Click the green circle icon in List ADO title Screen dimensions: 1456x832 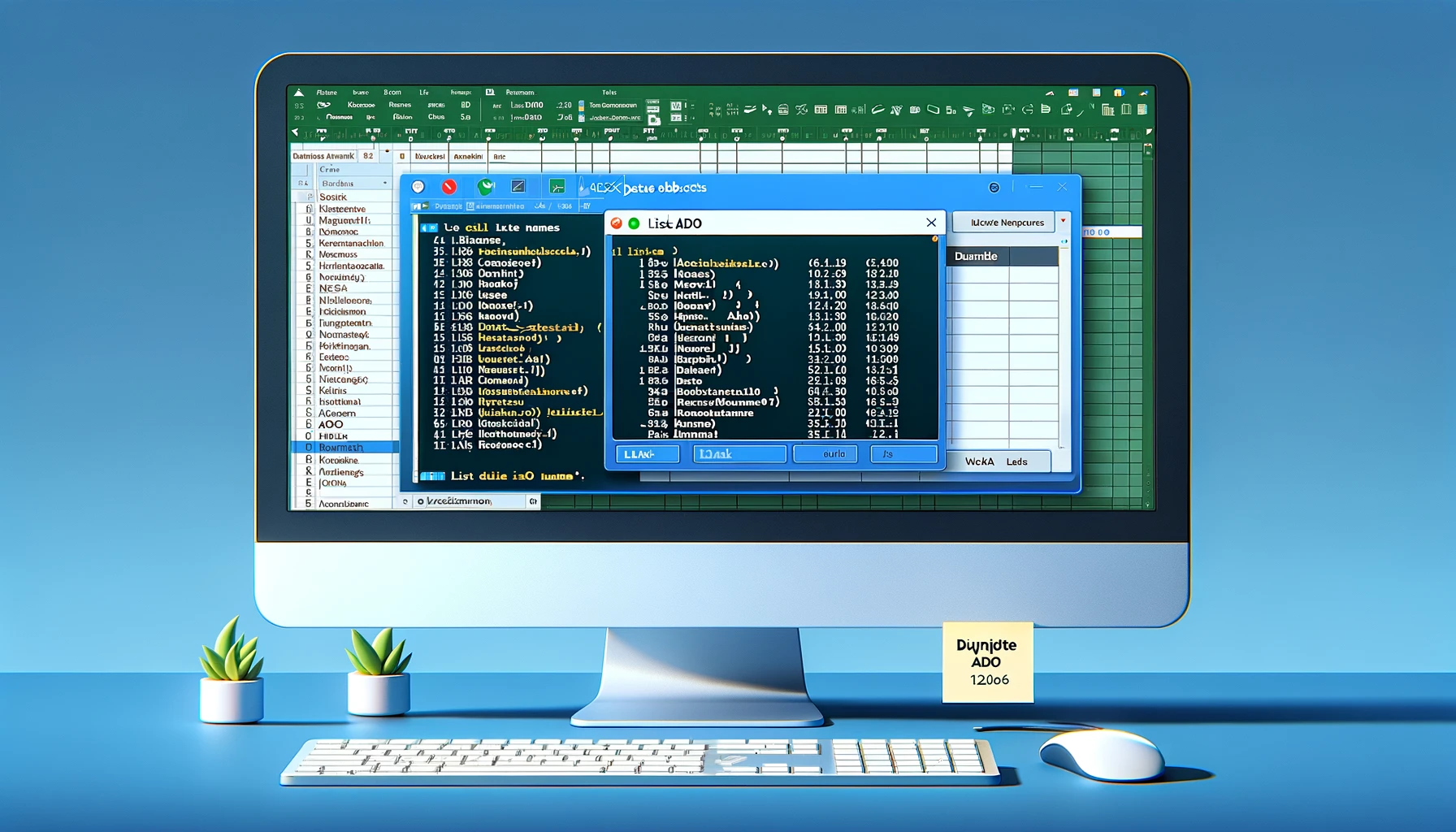click(x=634, y=223)
